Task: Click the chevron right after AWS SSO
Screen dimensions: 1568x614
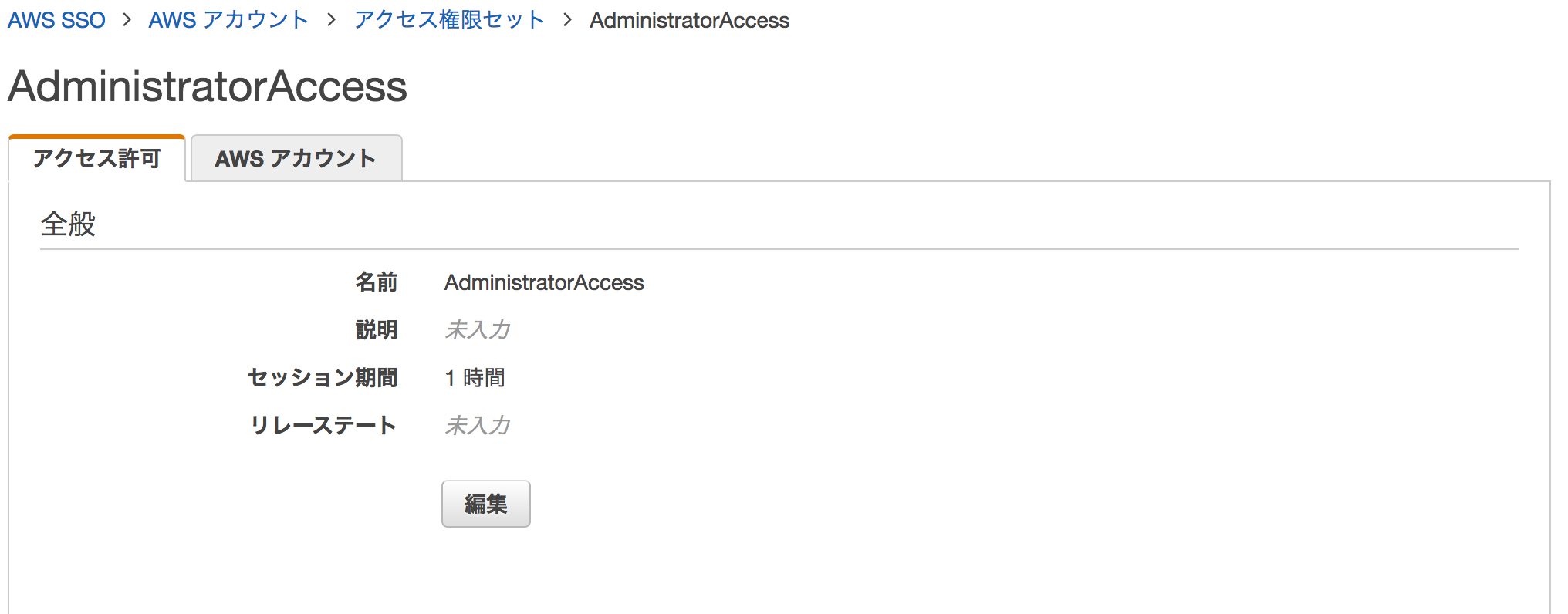Action: (127, 20)
